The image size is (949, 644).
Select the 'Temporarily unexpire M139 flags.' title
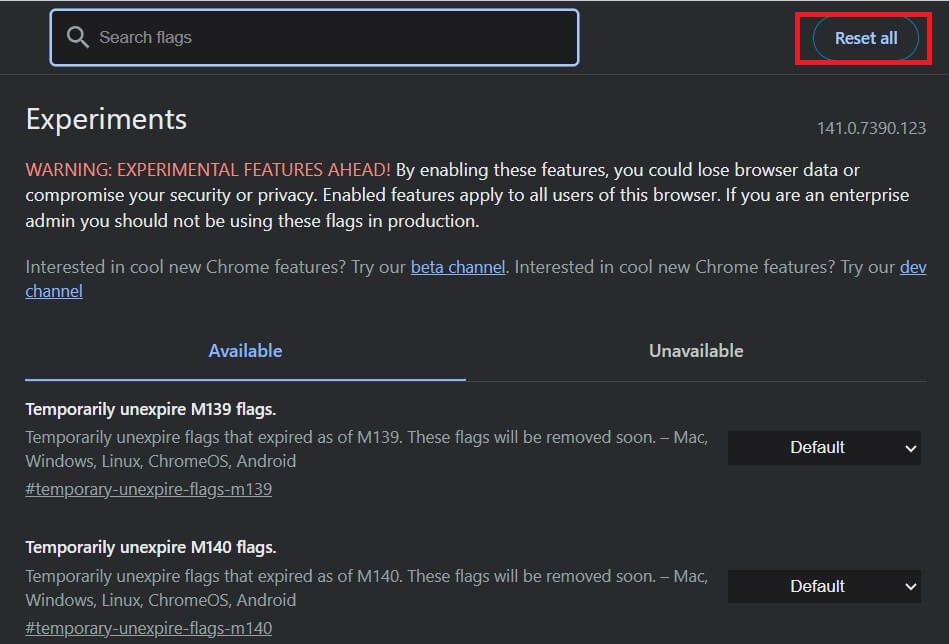tap(150, 409)
